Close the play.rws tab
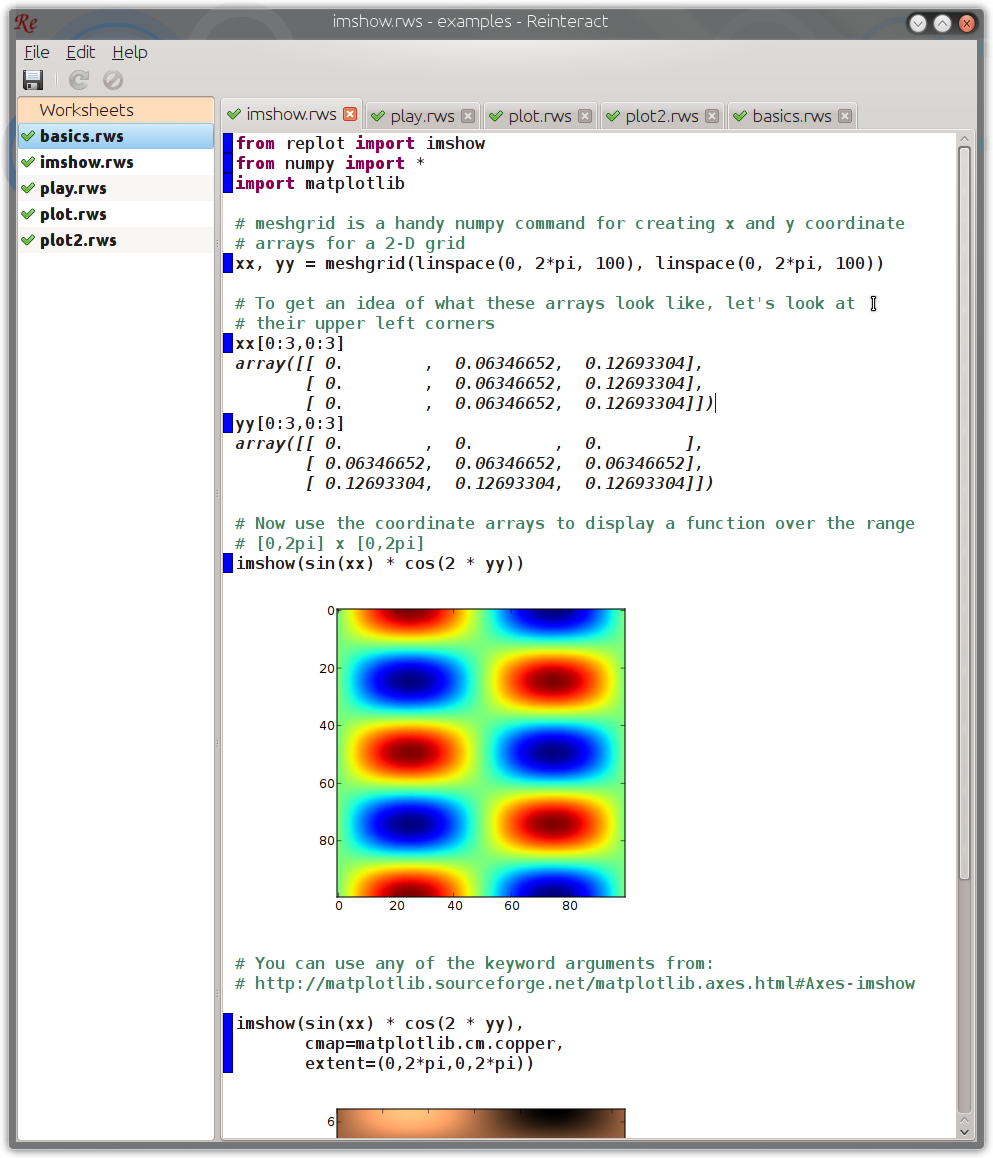 click(468, 116)
